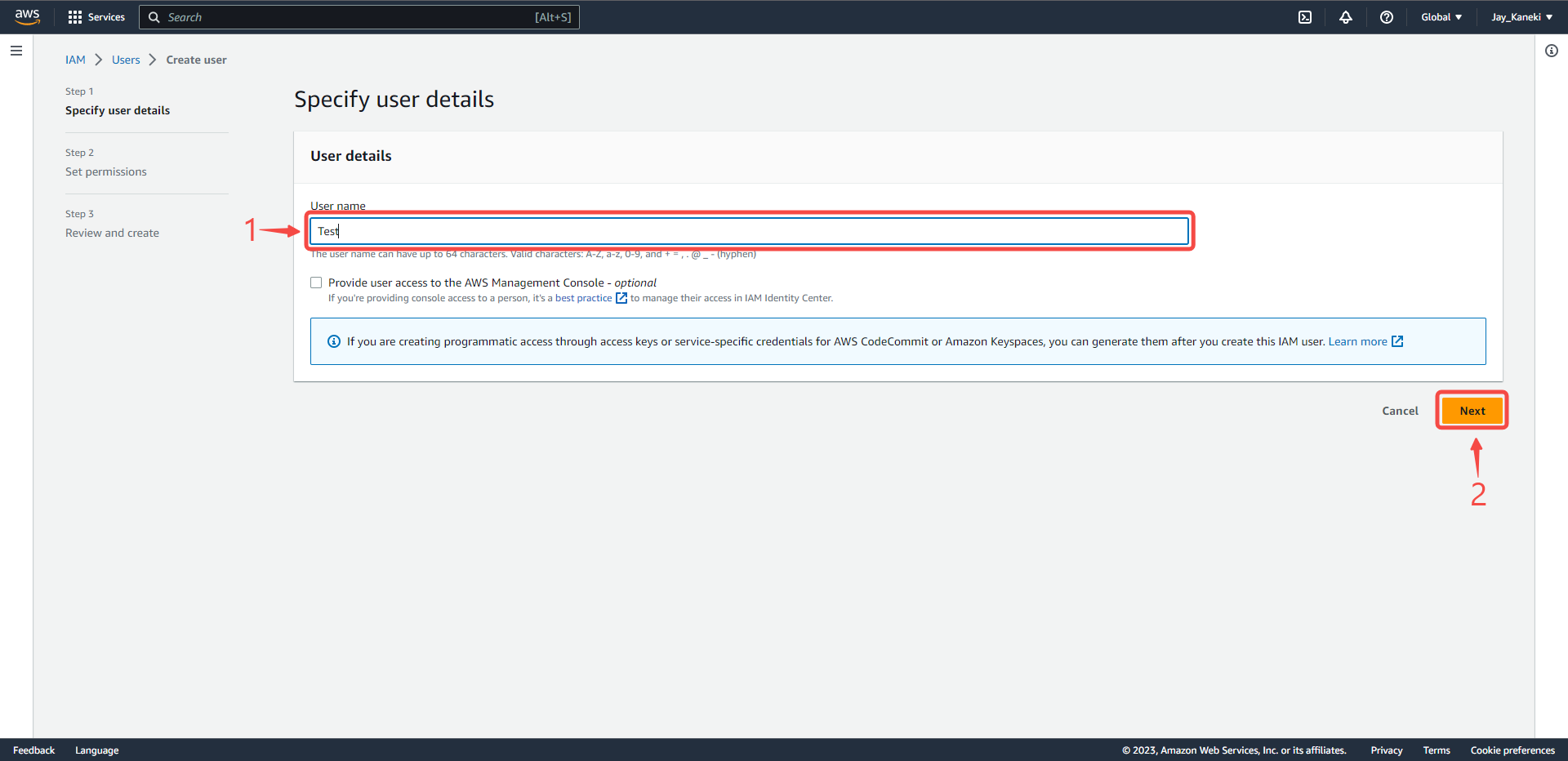
Task: Click the Feedback footer link
Action: [x=33, y=750]
